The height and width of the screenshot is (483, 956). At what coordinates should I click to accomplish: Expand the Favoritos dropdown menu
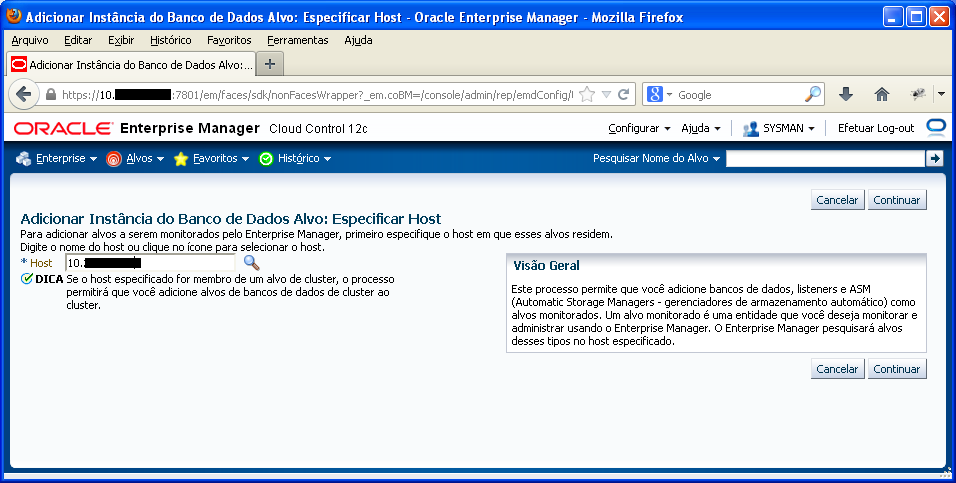[x=245, y=159]
